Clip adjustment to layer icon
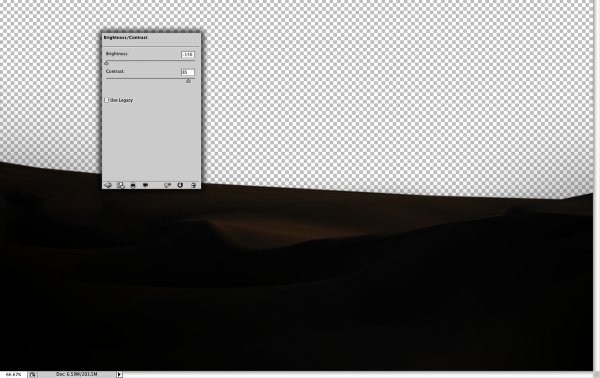This screenshot has width=600, height=378. 133,185
